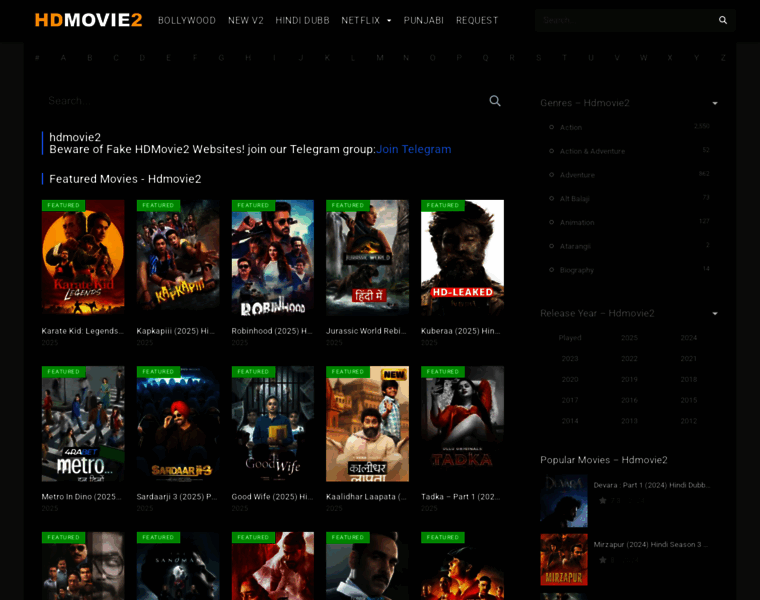
Task: Open the Request menu item
Action: (477, 20)
